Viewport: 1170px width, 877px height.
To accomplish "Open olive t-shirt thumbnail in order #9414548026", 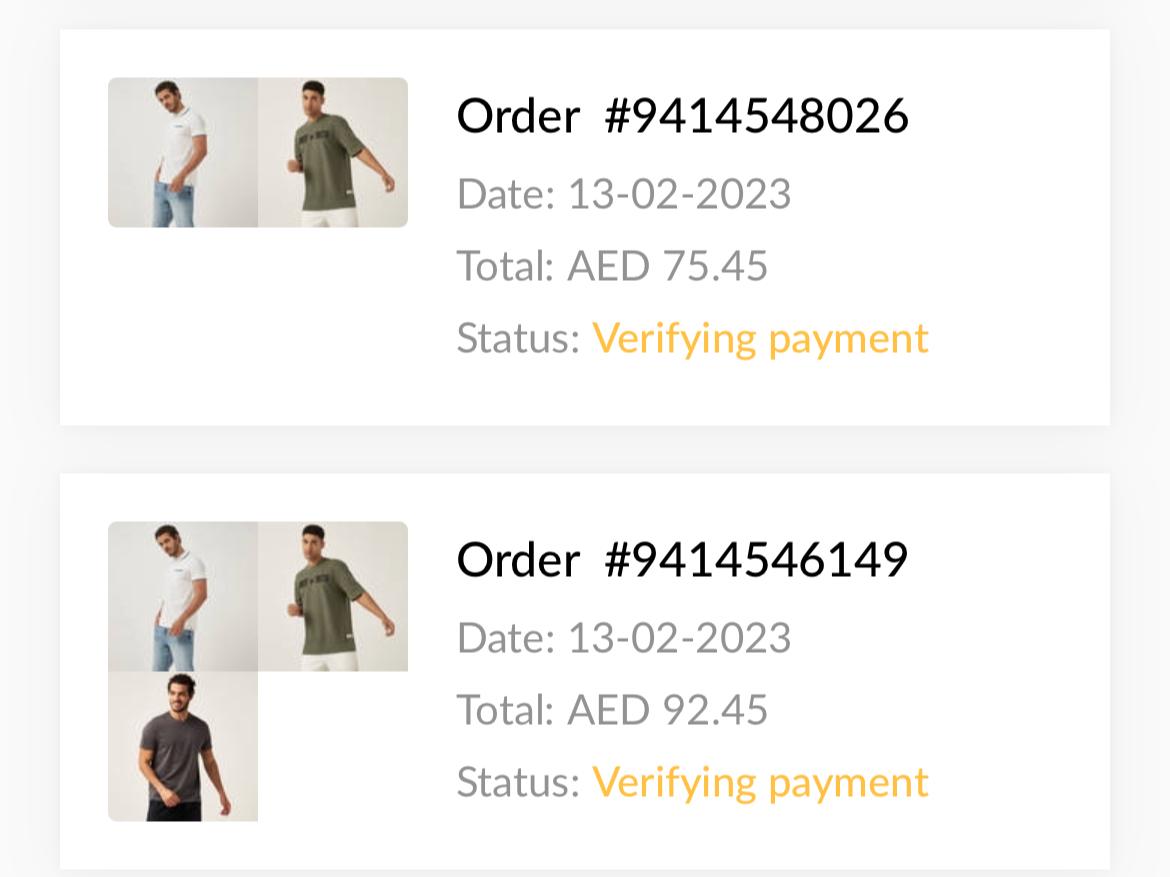I will click(x=333, y=152).
